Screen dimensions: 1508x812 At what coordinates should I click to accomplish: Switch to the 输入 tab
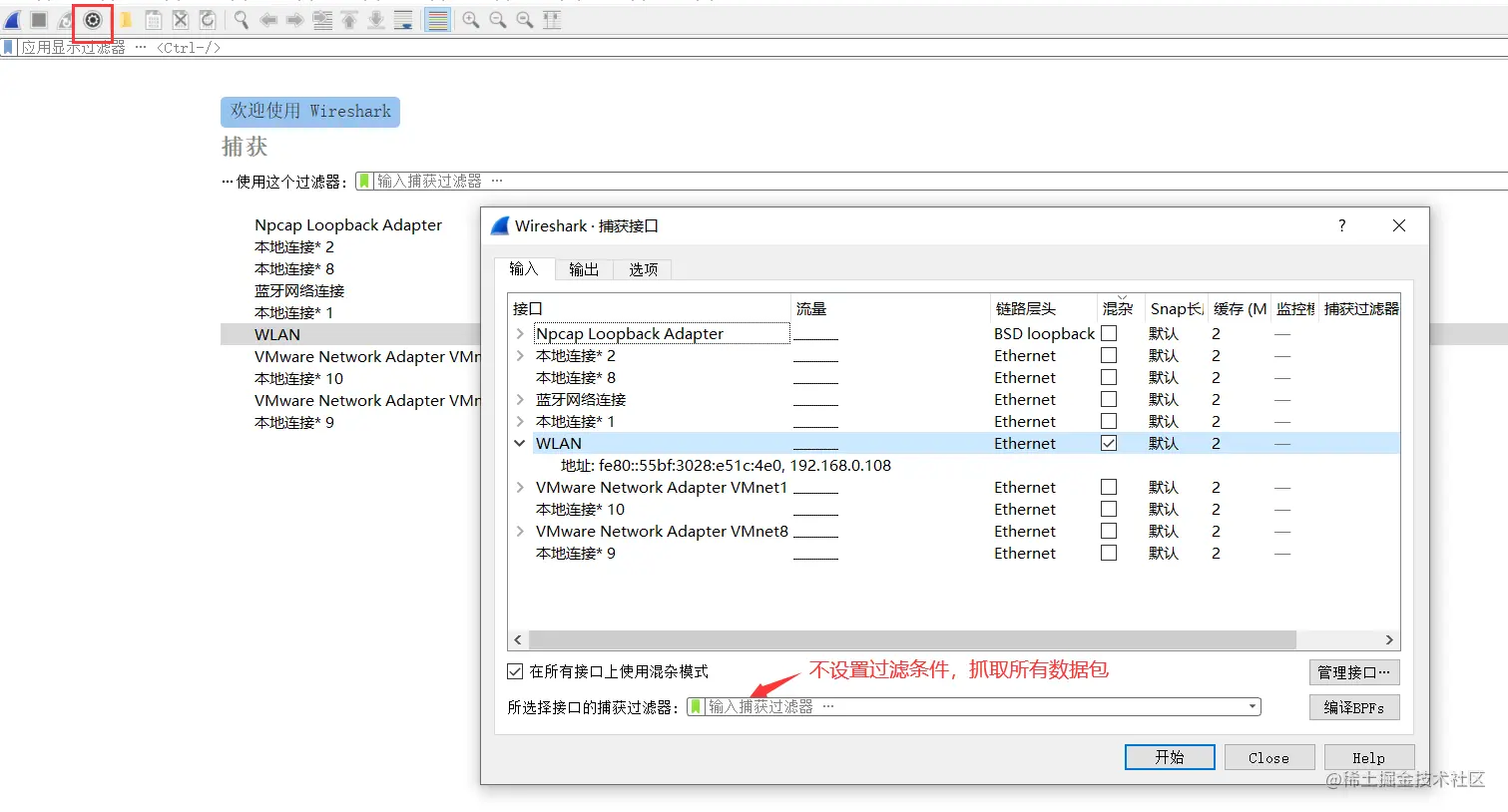(524, 268)
